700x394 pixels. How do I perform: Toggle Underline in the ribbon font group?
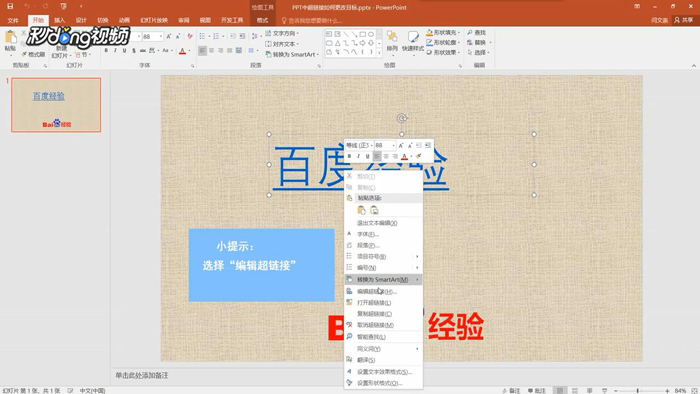(x=124, y=50)
